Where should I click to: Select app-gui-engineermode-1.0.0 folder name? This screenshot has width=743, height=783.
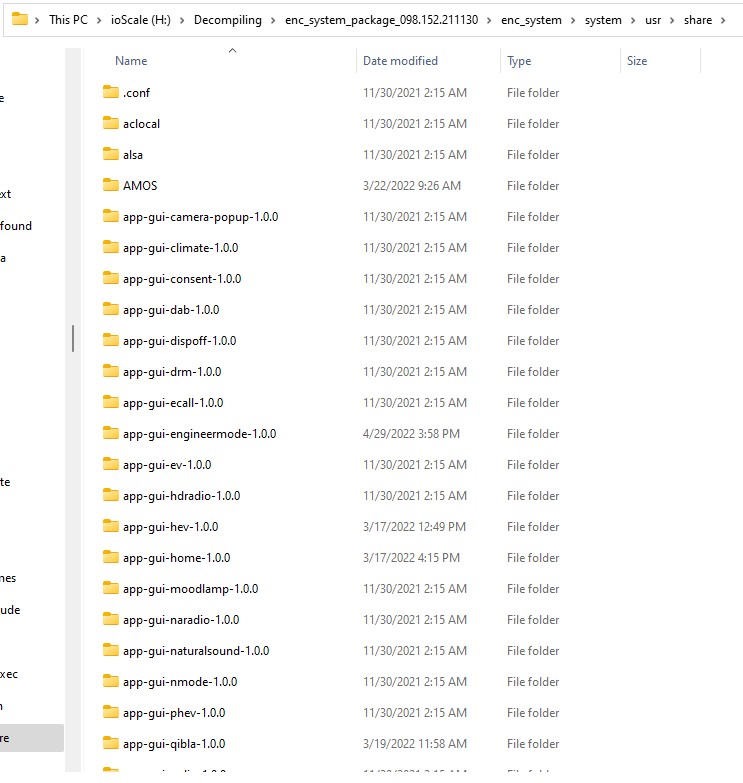pyautogui.click(x=199, y=434)
